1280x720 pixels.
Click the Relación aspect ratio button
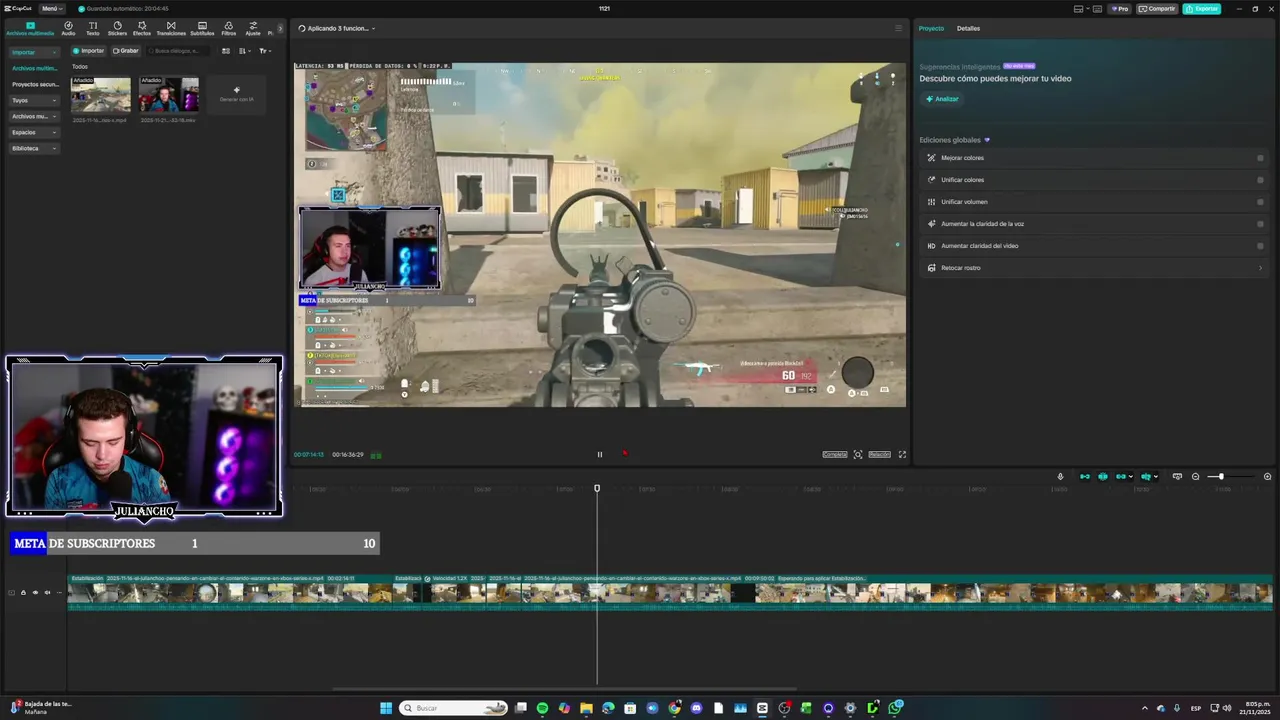[879, 454]
